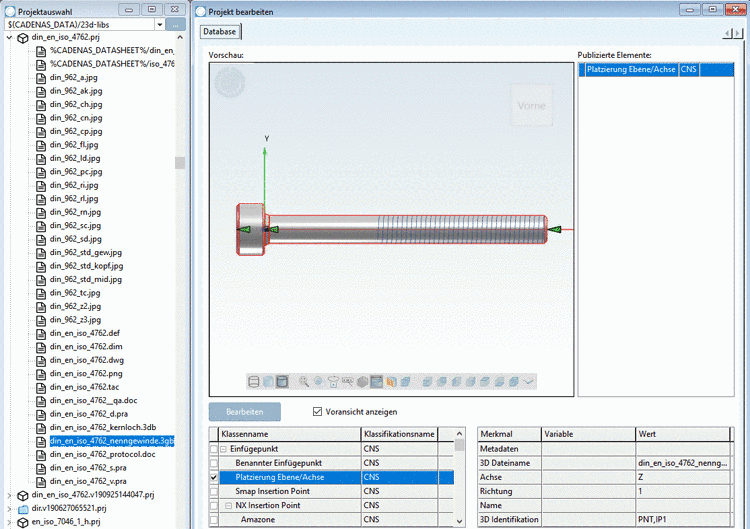Select shaded-with-edges display icon (active)

pyautogui.click(x=282, y=382)
